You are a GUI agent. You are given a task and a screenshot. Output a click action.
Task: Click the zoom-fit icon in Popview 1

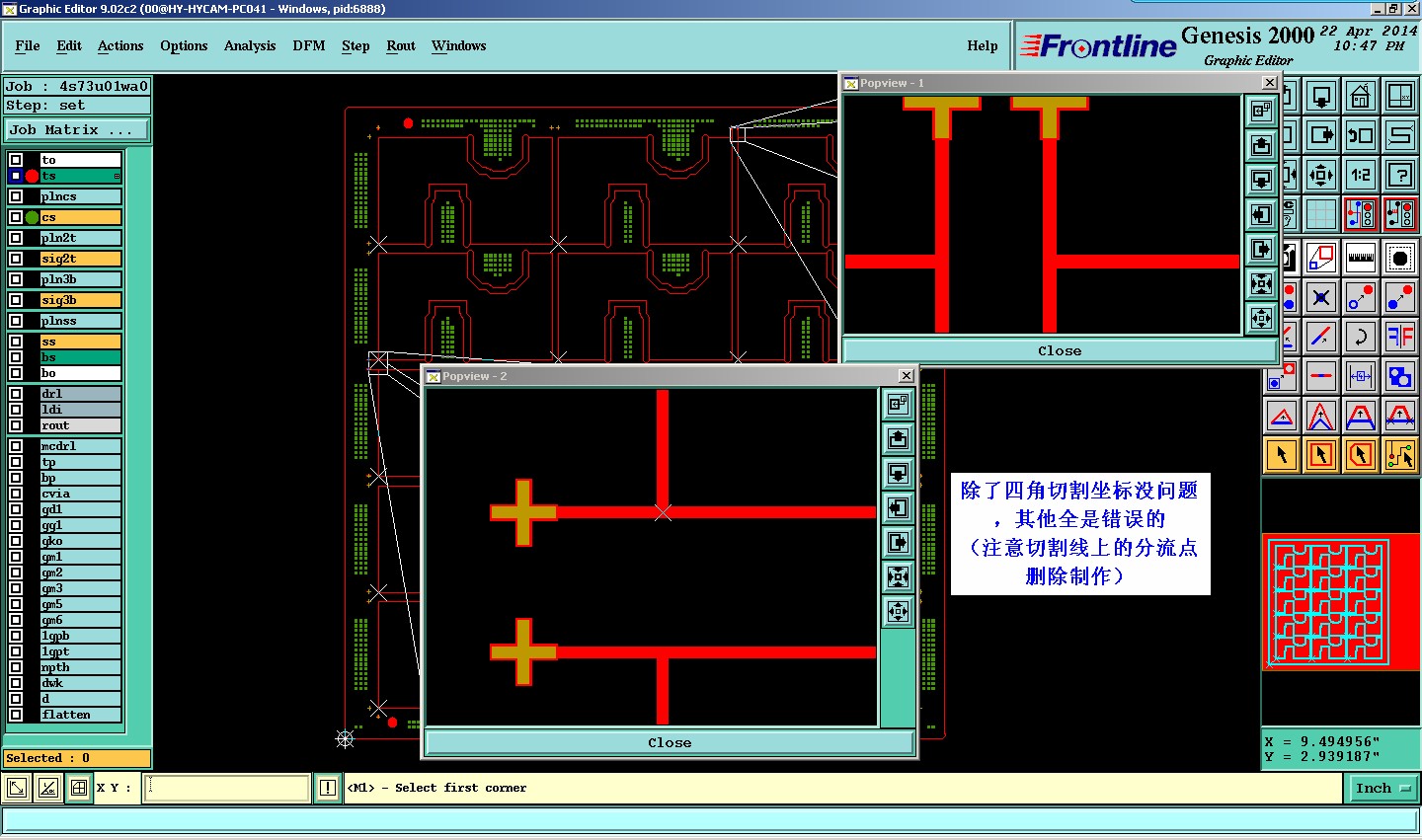1261,283
